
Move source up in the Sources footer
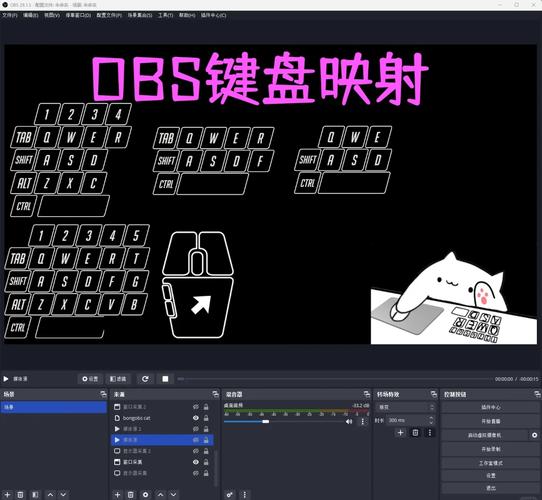pyautogui.click(x=160, y=495)
